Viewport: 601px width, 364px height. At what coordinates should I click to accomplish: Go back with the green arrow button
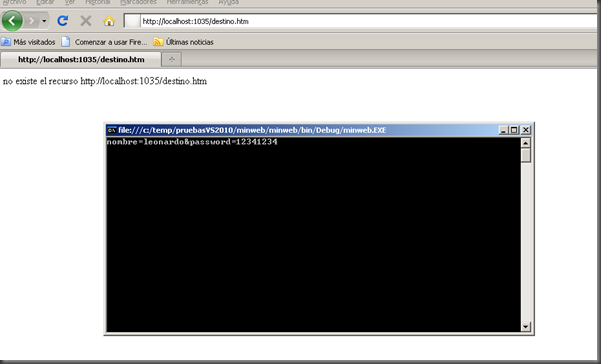(12, 21)
